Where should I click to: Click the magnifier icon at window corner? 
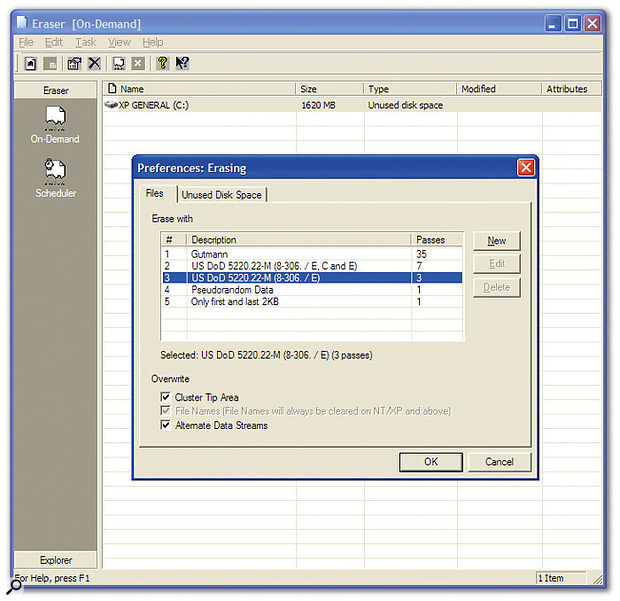[x=14, y=586]
